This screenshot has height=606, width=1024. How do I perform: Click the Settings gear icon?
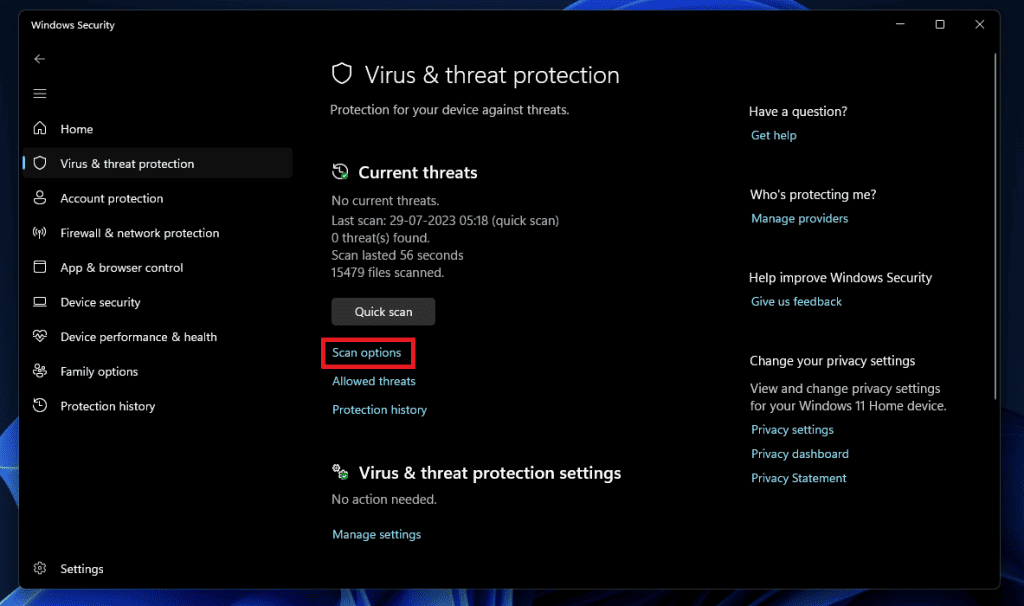coord(40,569)
